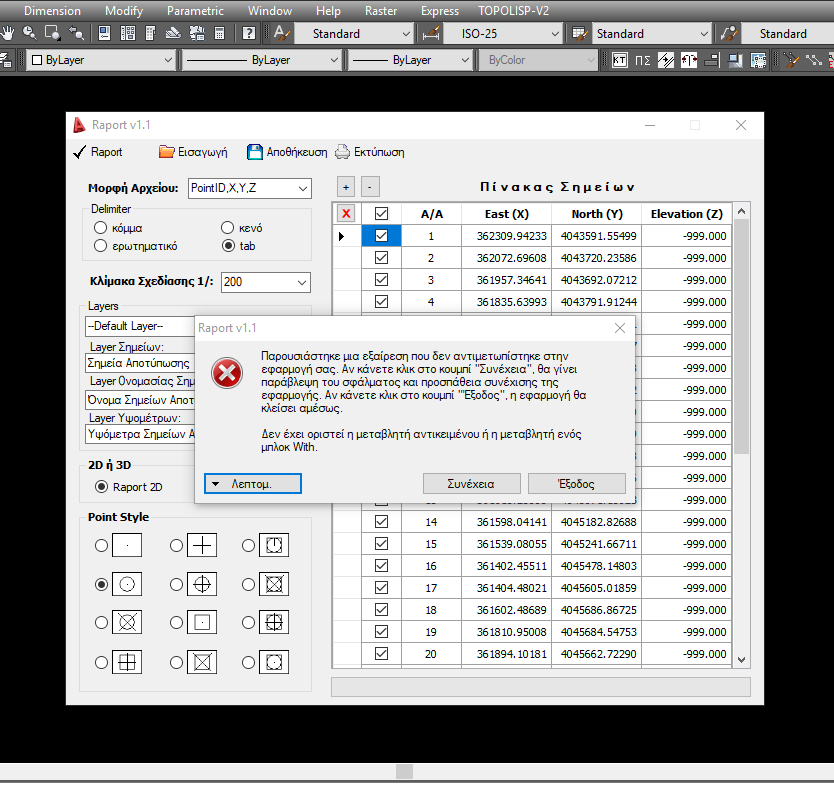The image size is (834, 786).
Task: Open the Markup Set Manager icon
Action: (197, 34)
